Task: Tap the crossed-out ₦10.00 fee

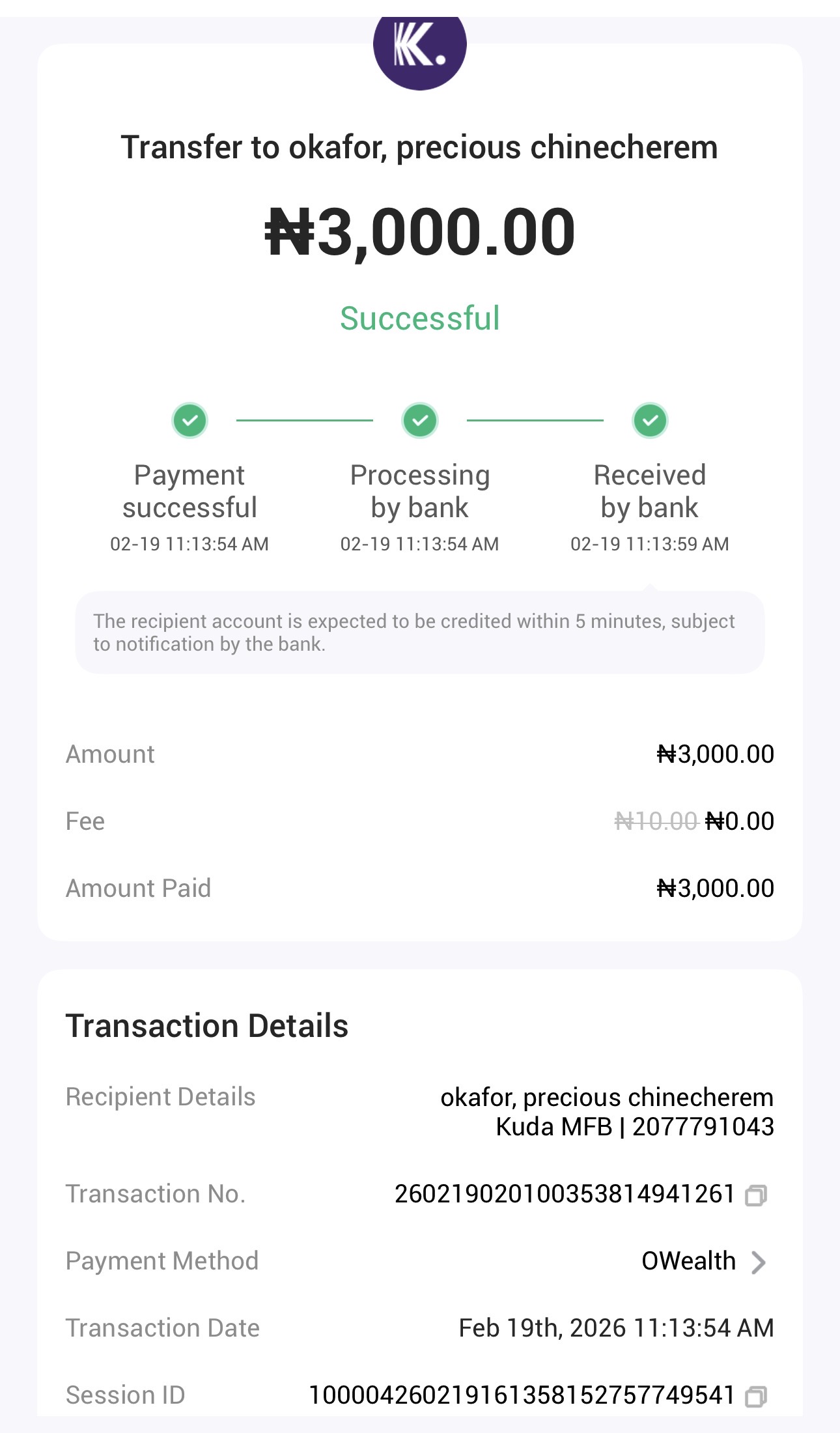Action: (656, 821)
